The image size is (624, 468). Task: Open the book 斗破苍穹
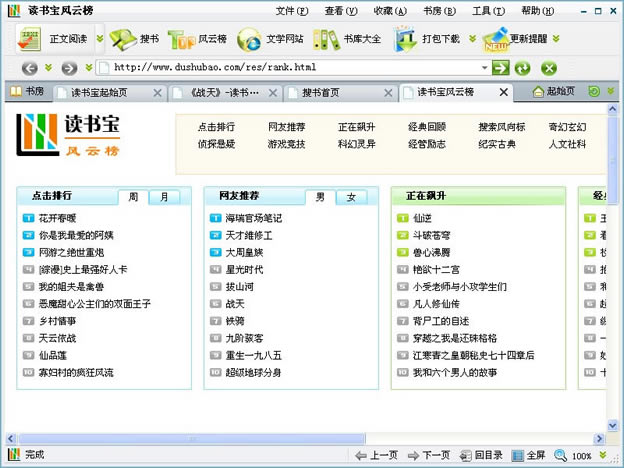[x=431, y=235]
